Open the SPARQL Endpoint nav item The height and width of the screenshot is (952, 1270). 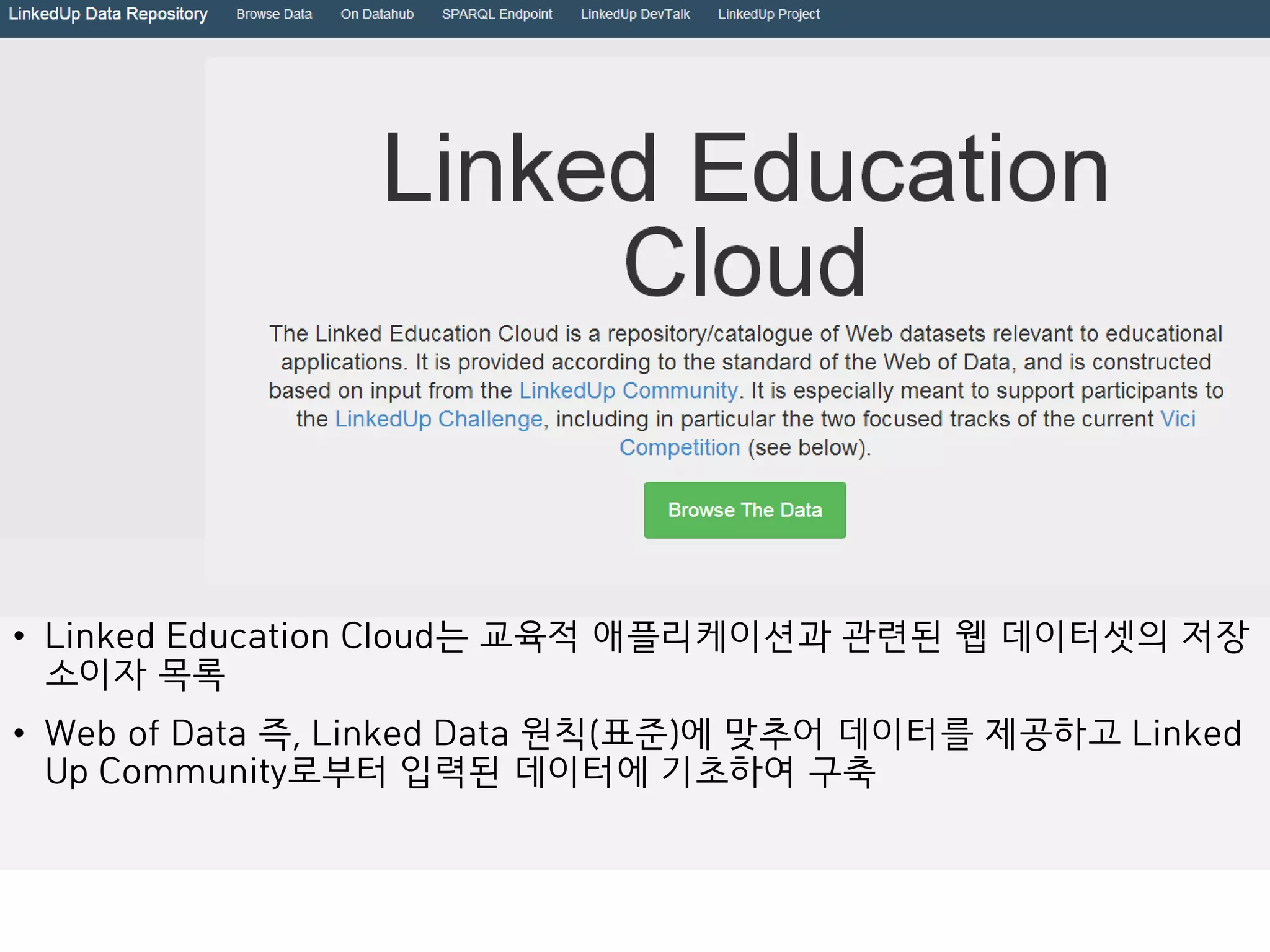click(x=497, y=14)
